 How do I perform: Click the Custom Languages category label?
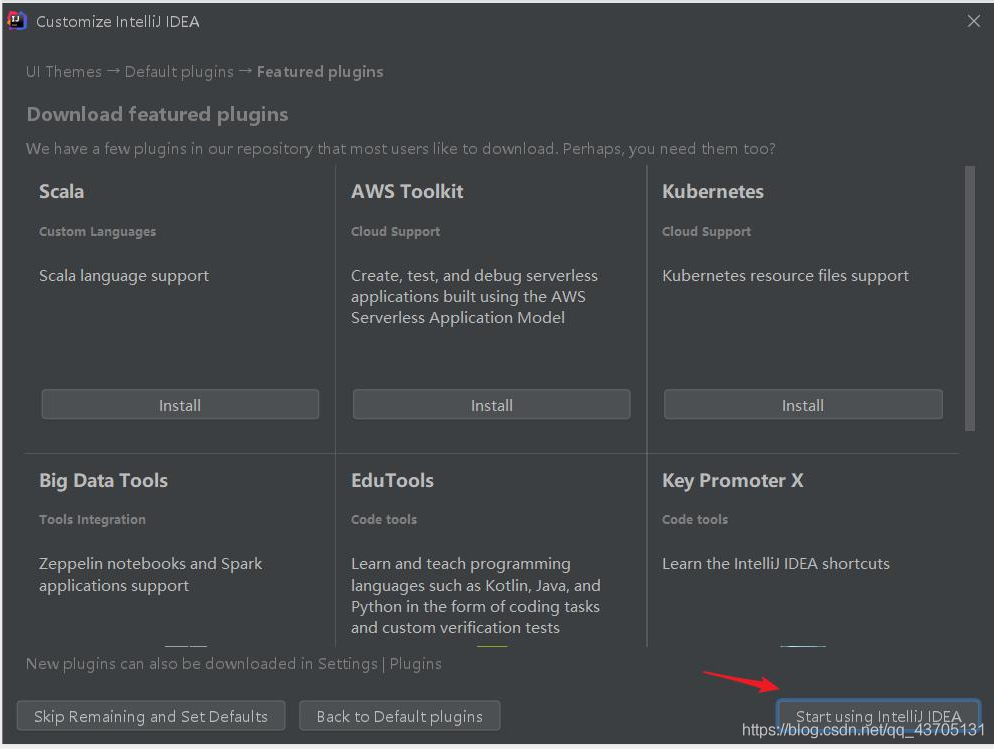click(x=97, y=232)
